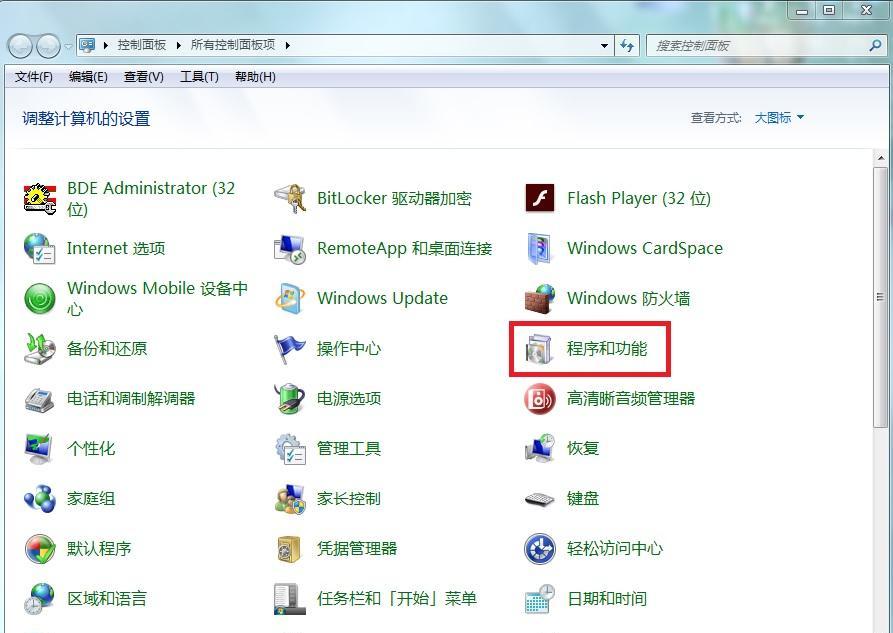Image resolution: width=893 pixels, height=633 pixels.
Task: Open the 高清晰音频管理器 speaker icon
Action: tap(539, 399)
